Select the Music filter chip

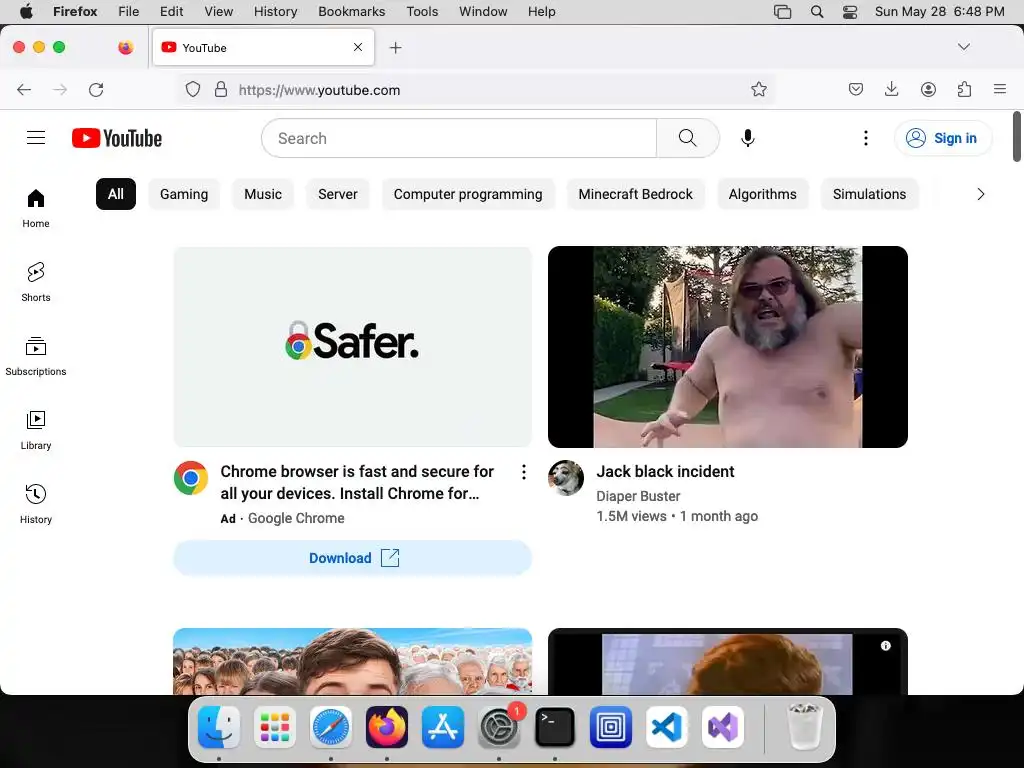[x=263, y=194]
